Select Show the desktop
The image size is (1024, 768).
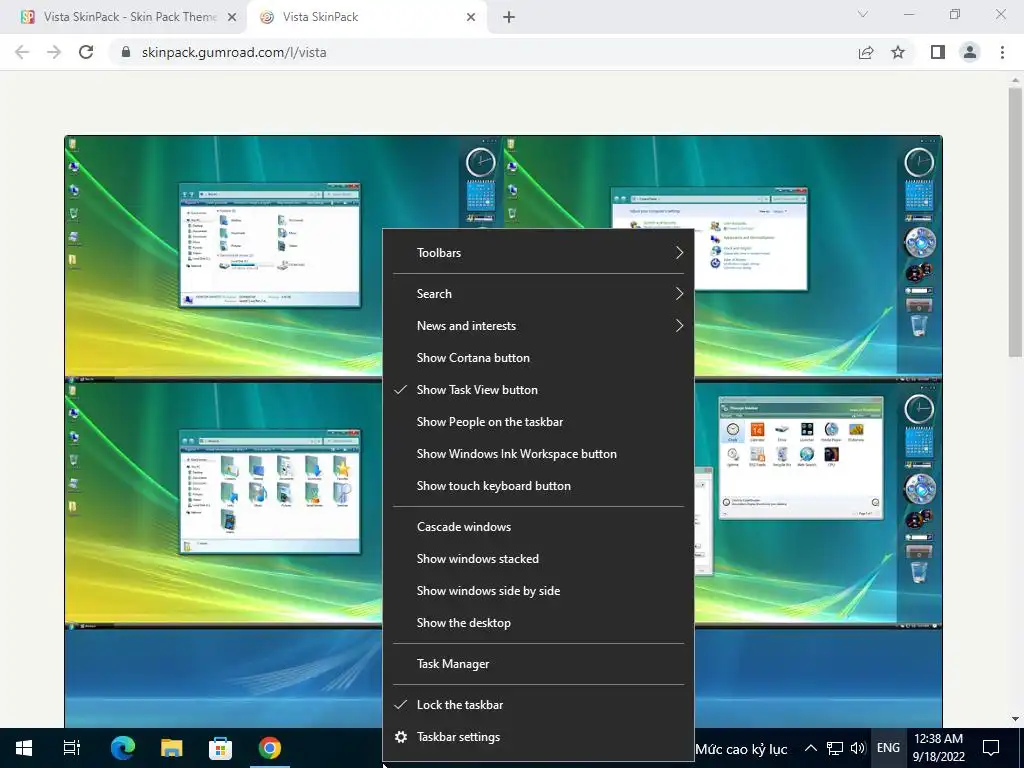[538, 623]
